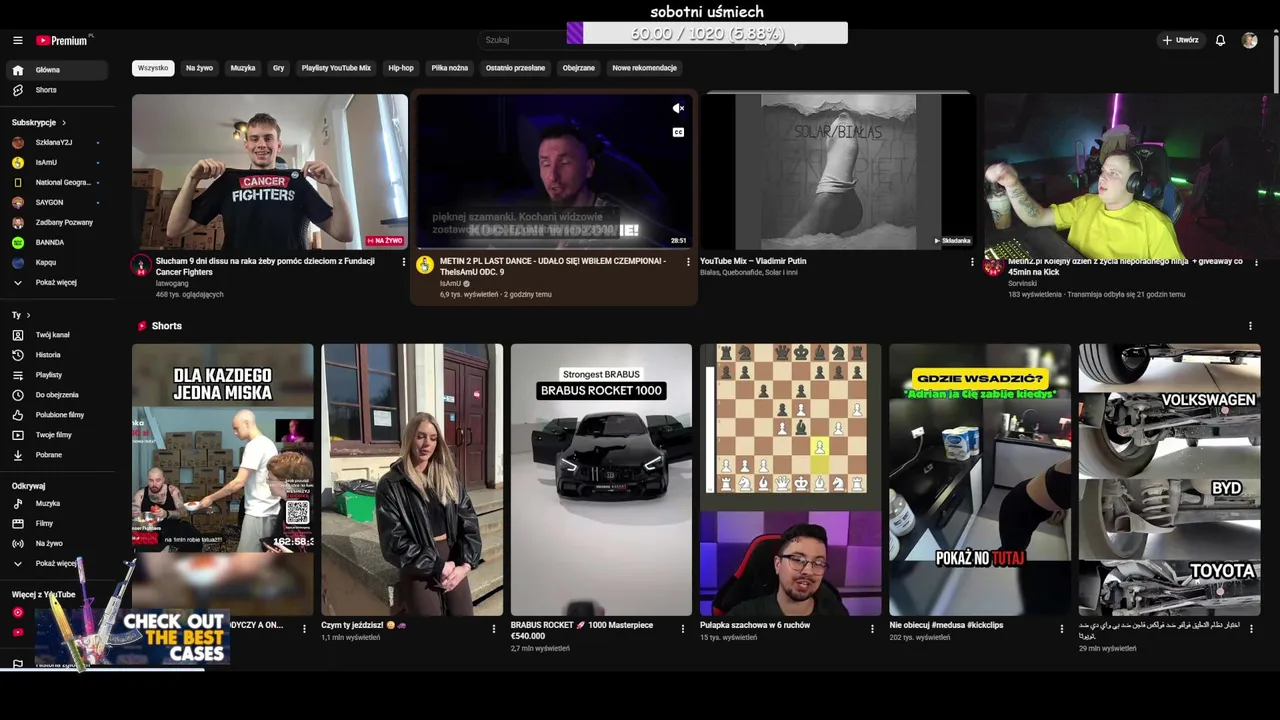This screenshot has width=1280, height=720.
Task: Open Metin2.pl video title link
Action: point(1125,266)
